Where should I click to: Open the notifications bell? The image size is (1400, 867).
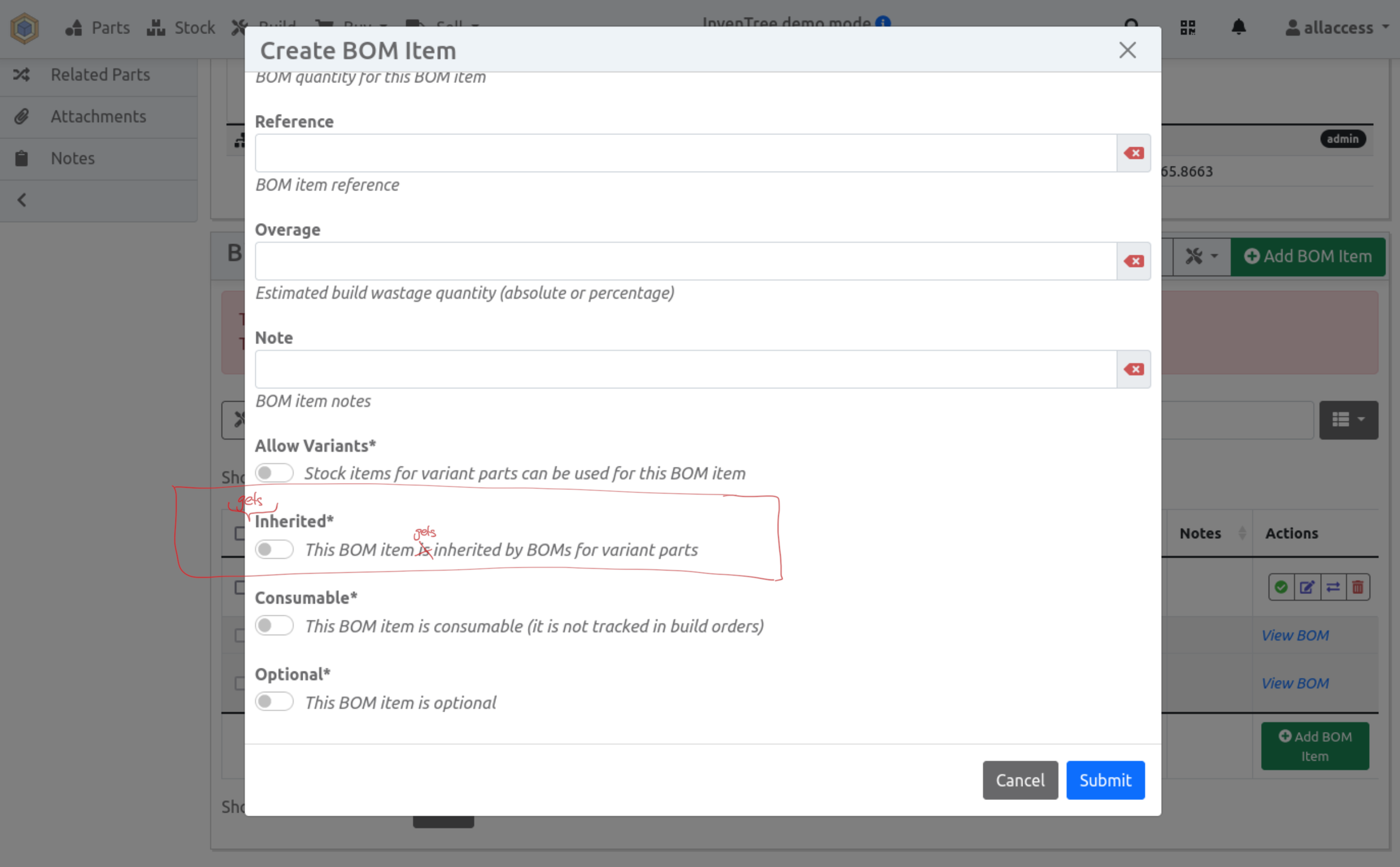click(1238, 27)
